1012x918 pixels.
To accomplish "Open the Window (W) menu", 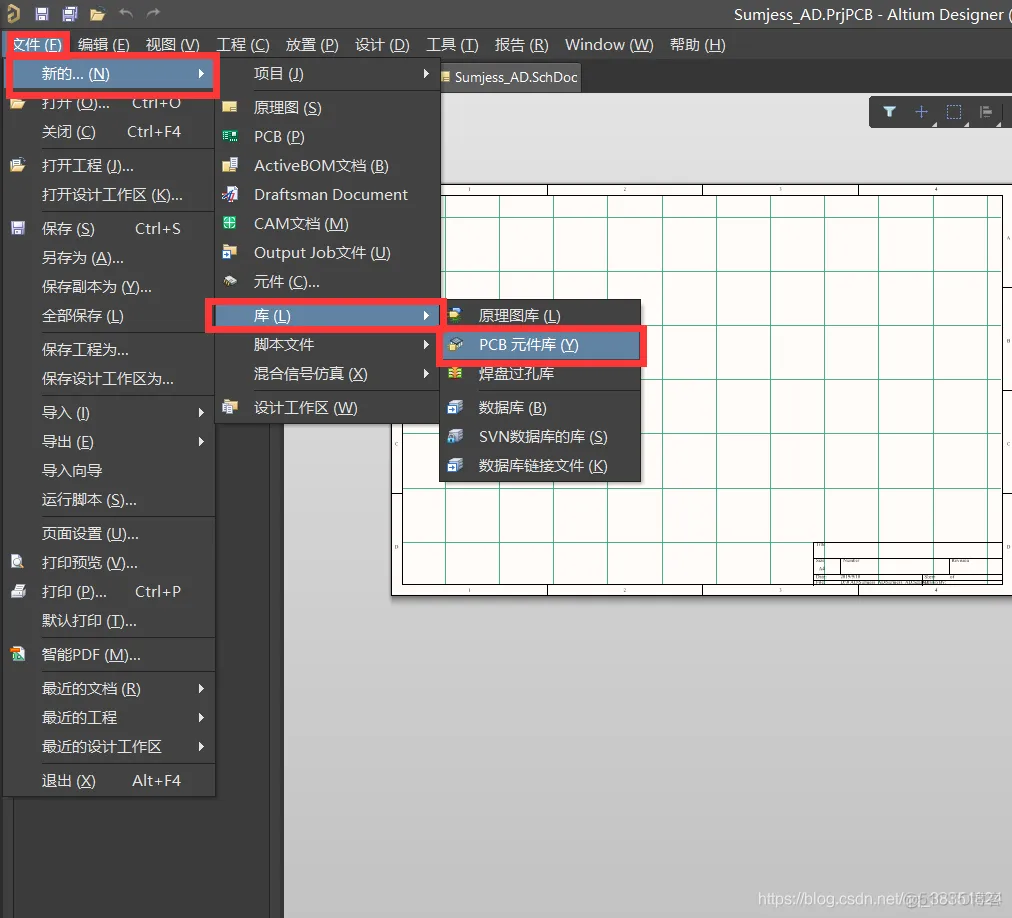I will point(609,45).
